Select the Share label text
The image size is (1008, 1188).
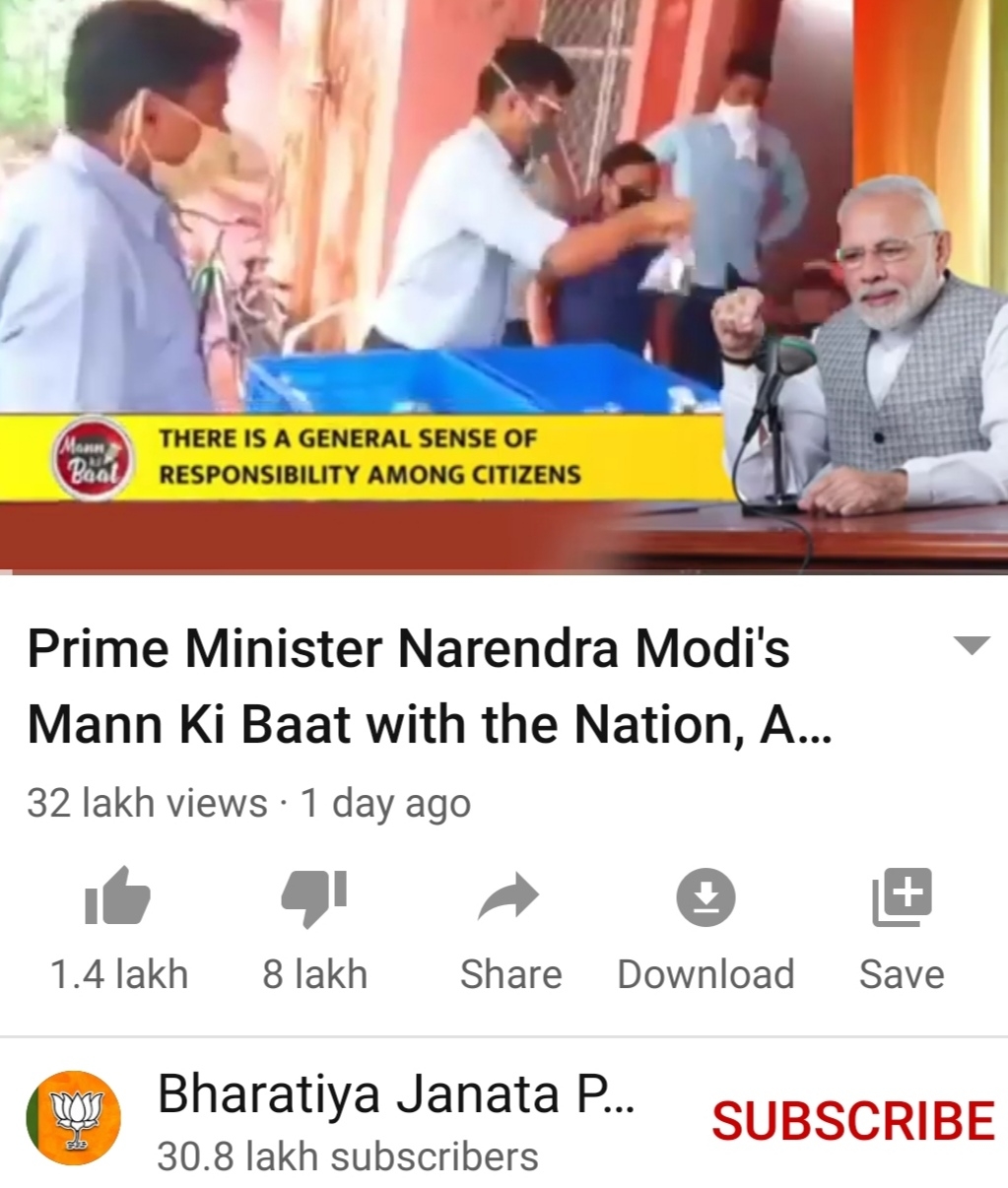pyautogui.click(x=510, y=974)
